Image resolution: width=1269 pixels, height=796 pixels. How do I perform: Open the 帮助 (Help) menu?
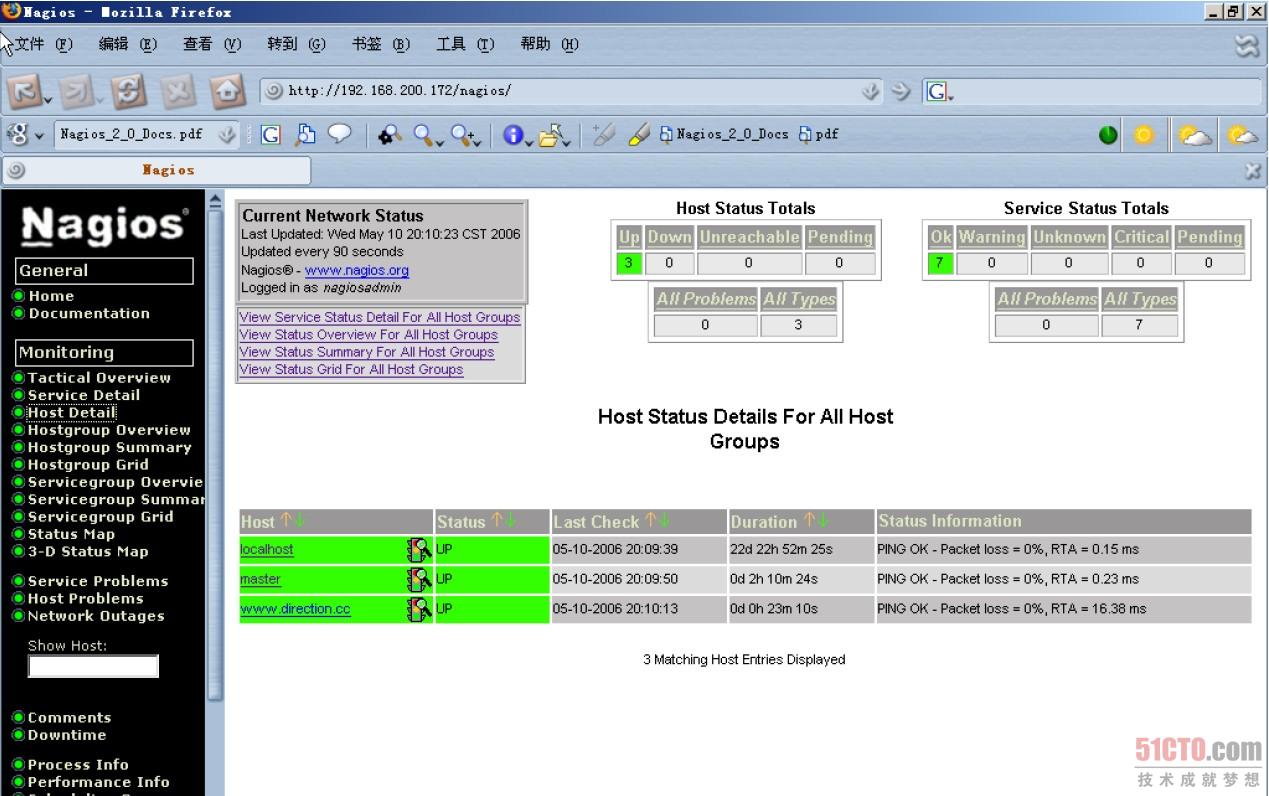[x=549, y=44]
